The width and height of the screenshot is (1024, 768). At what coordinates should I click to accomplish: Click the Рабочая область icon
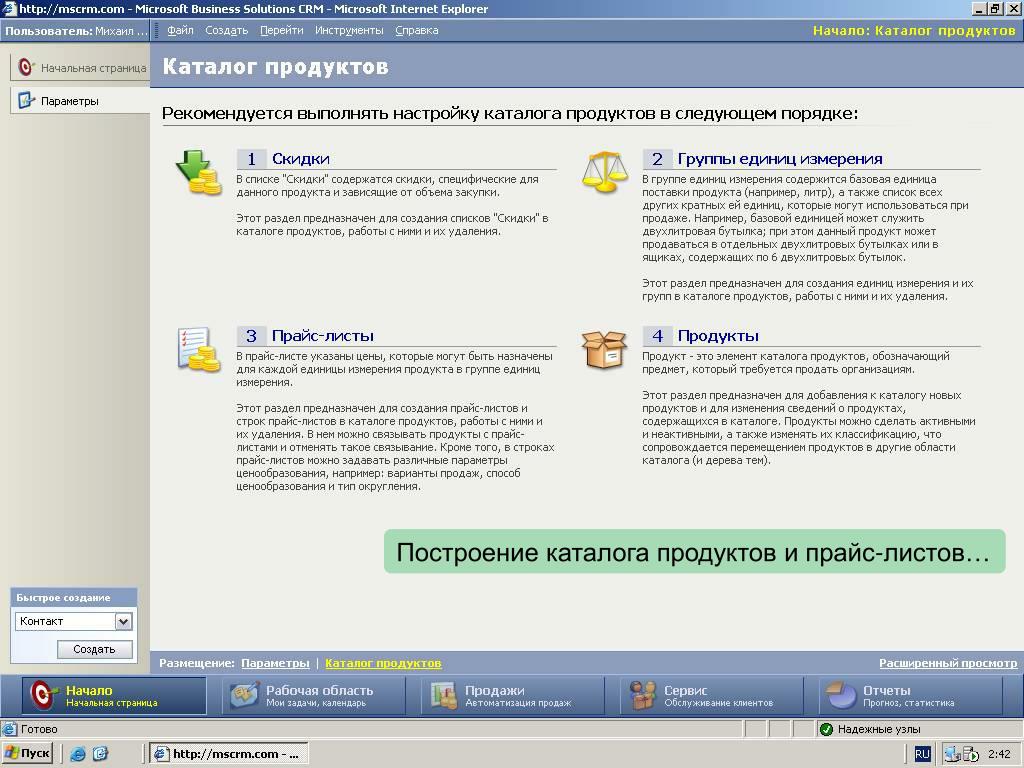pyautogui.click(x=245, y=696)
